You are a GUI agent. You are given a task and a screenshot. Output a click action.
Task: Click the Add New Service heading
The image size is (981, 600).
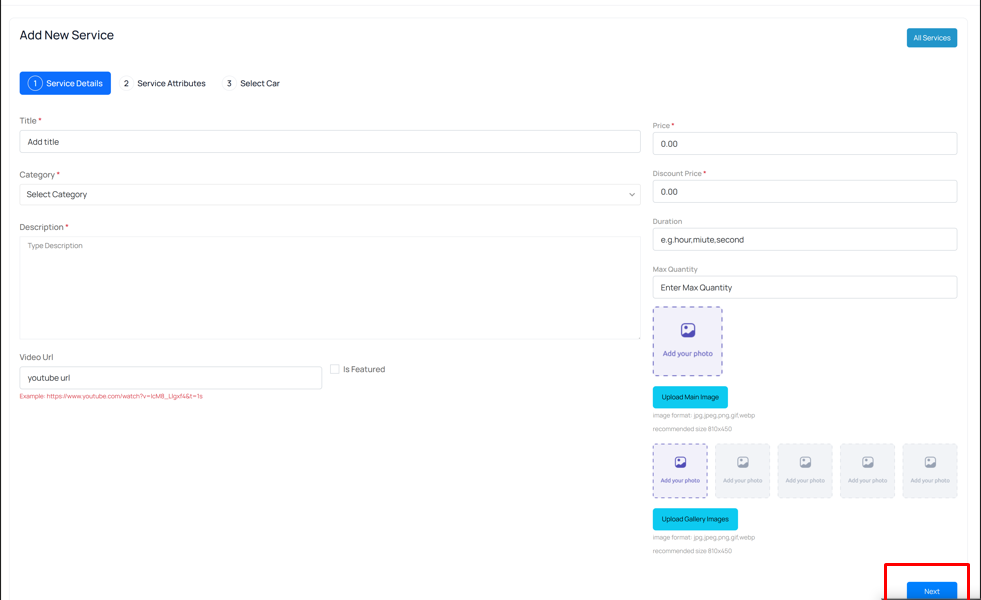tap(66, 35)
